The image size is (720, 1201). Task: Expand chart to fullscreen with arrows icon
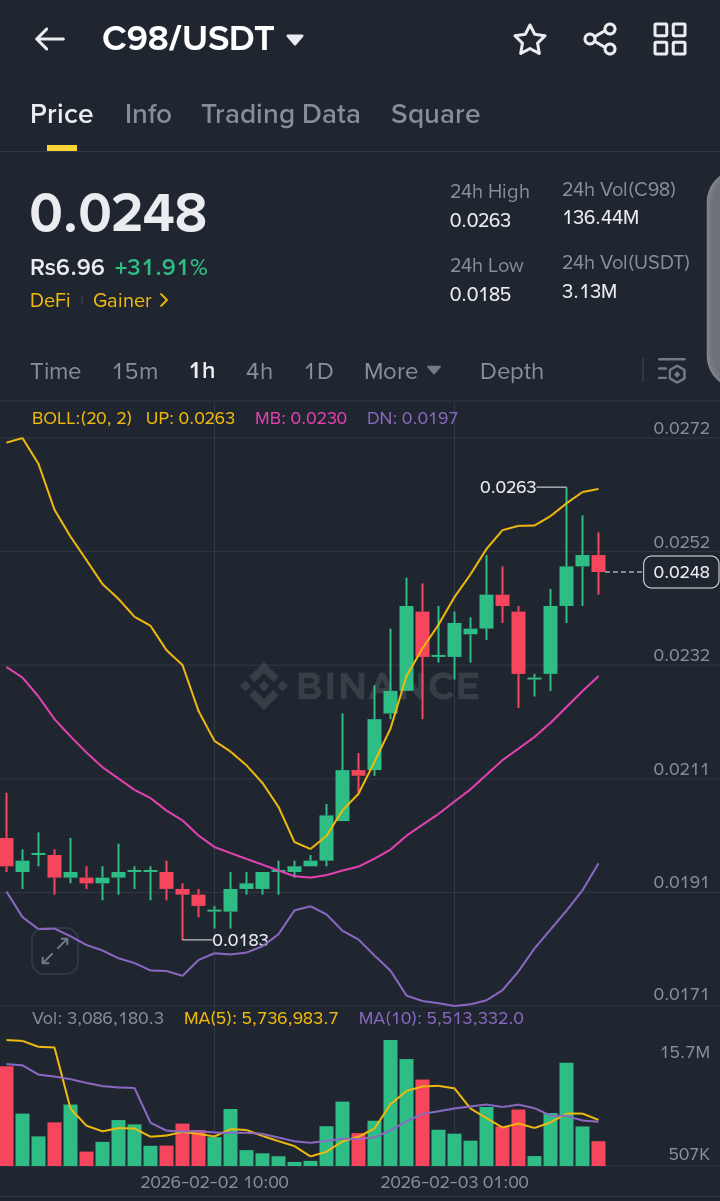tap(55, 951)
